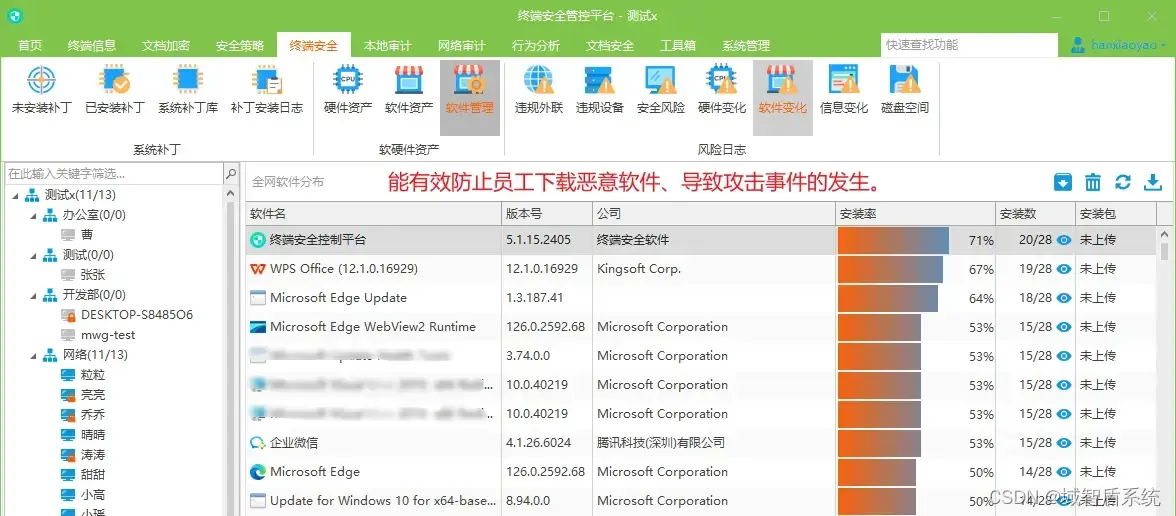Click the 企业微信 row icon
The width and height of the screenshot is (1176, 516).
pyautogui.click(x=257, y=442)
